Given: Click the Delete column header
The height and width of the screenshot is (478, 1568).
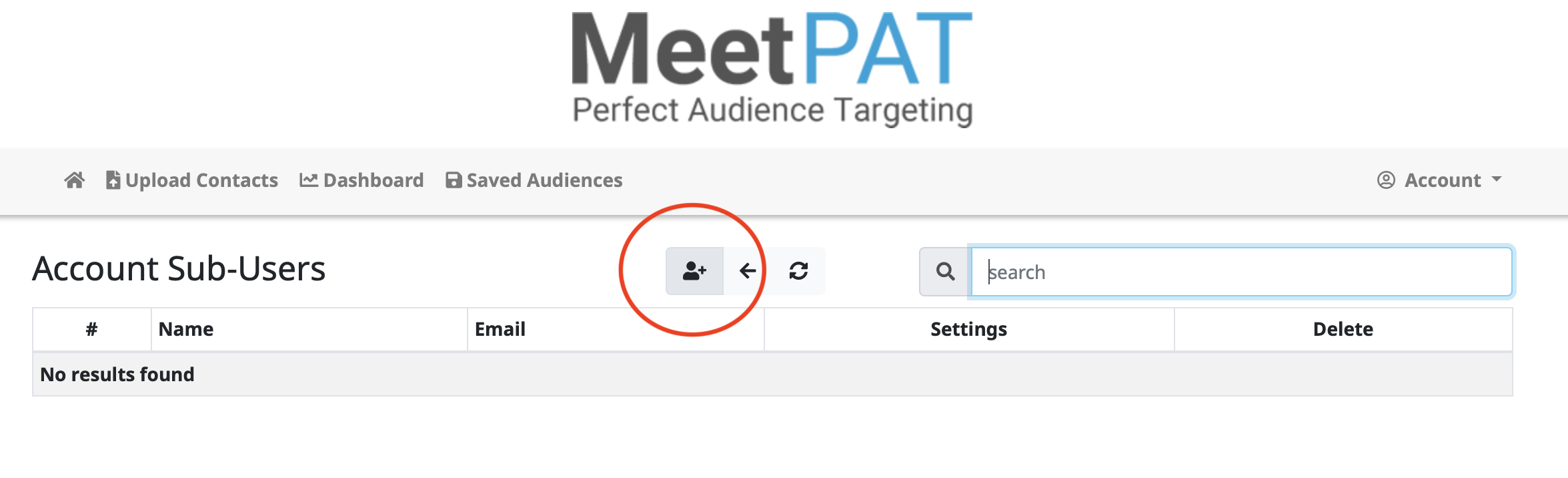Looking at the screenshot, I should (1343, 329).
